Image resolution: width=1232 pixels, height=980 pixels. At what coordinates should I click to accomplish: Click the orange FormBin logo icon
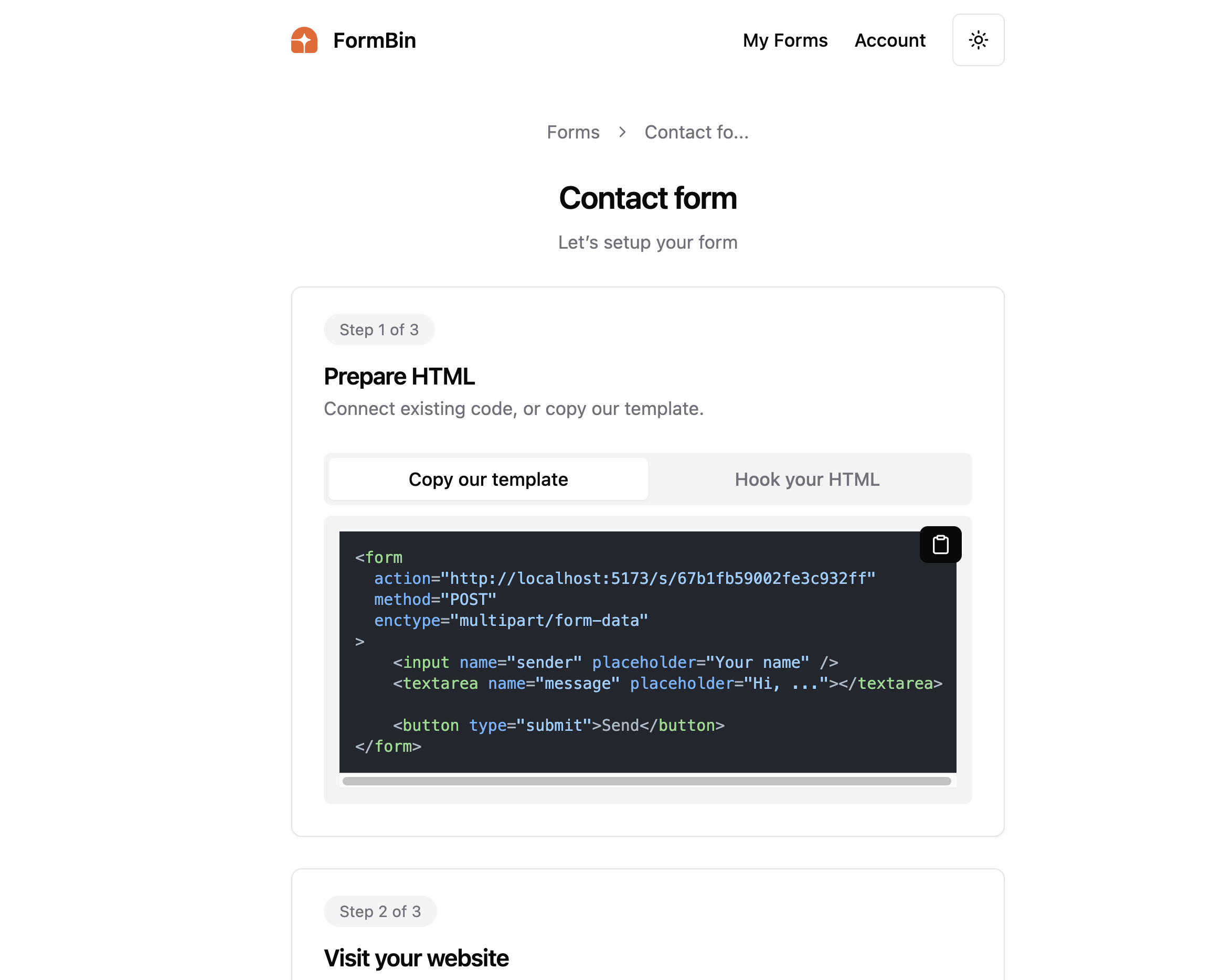[x=304, y=40]
